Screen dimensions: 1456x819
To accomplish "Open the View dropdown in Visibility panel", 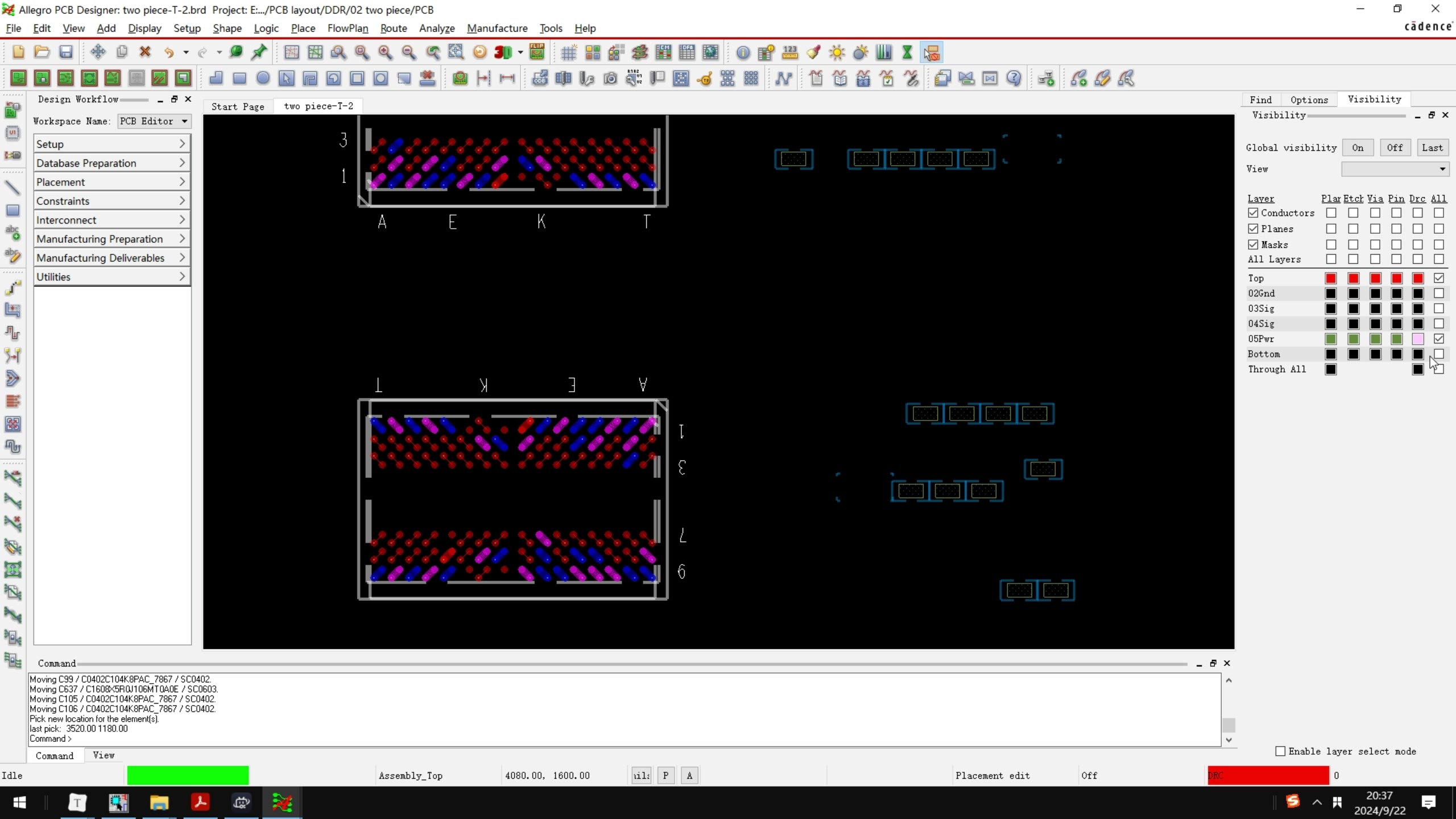I will click(x=1395, y=169).
